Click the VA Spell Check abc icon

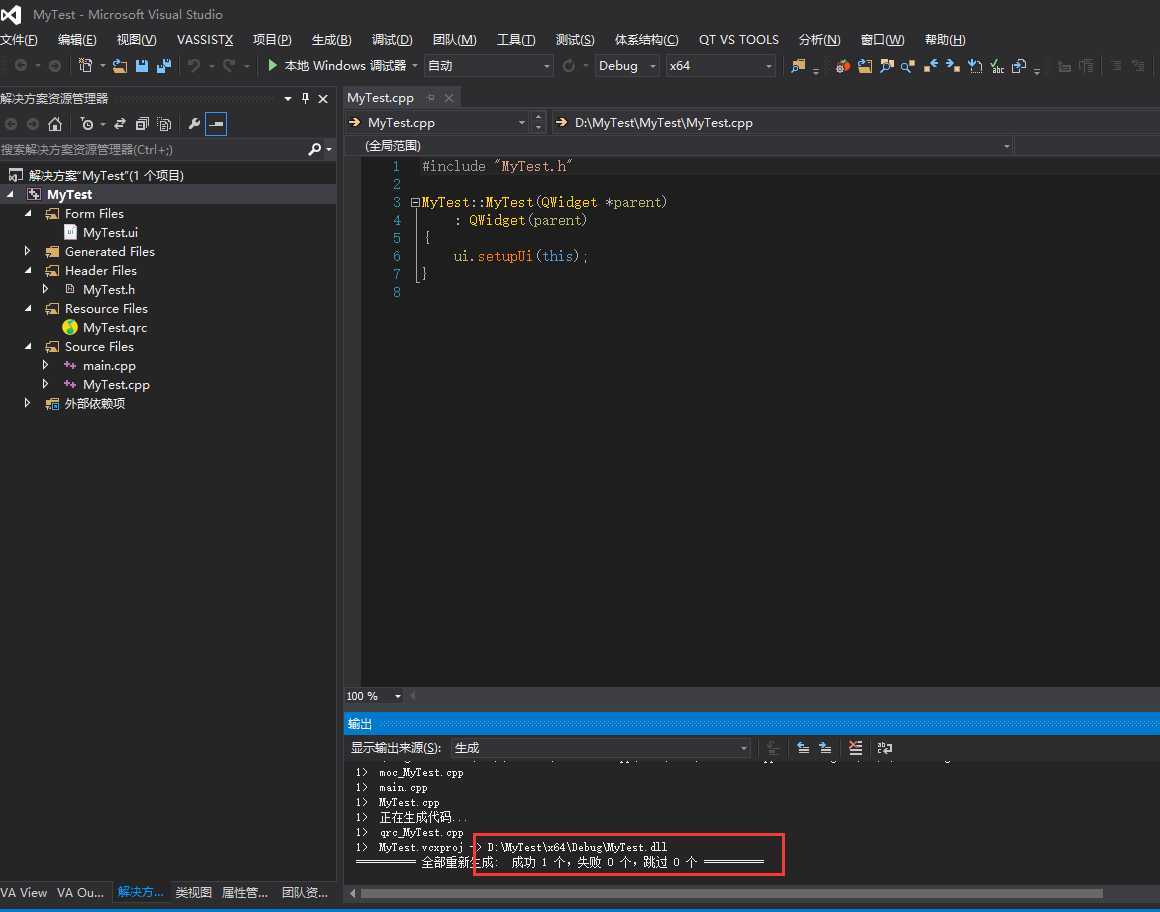pyautogui.click(x=997, y=66)
